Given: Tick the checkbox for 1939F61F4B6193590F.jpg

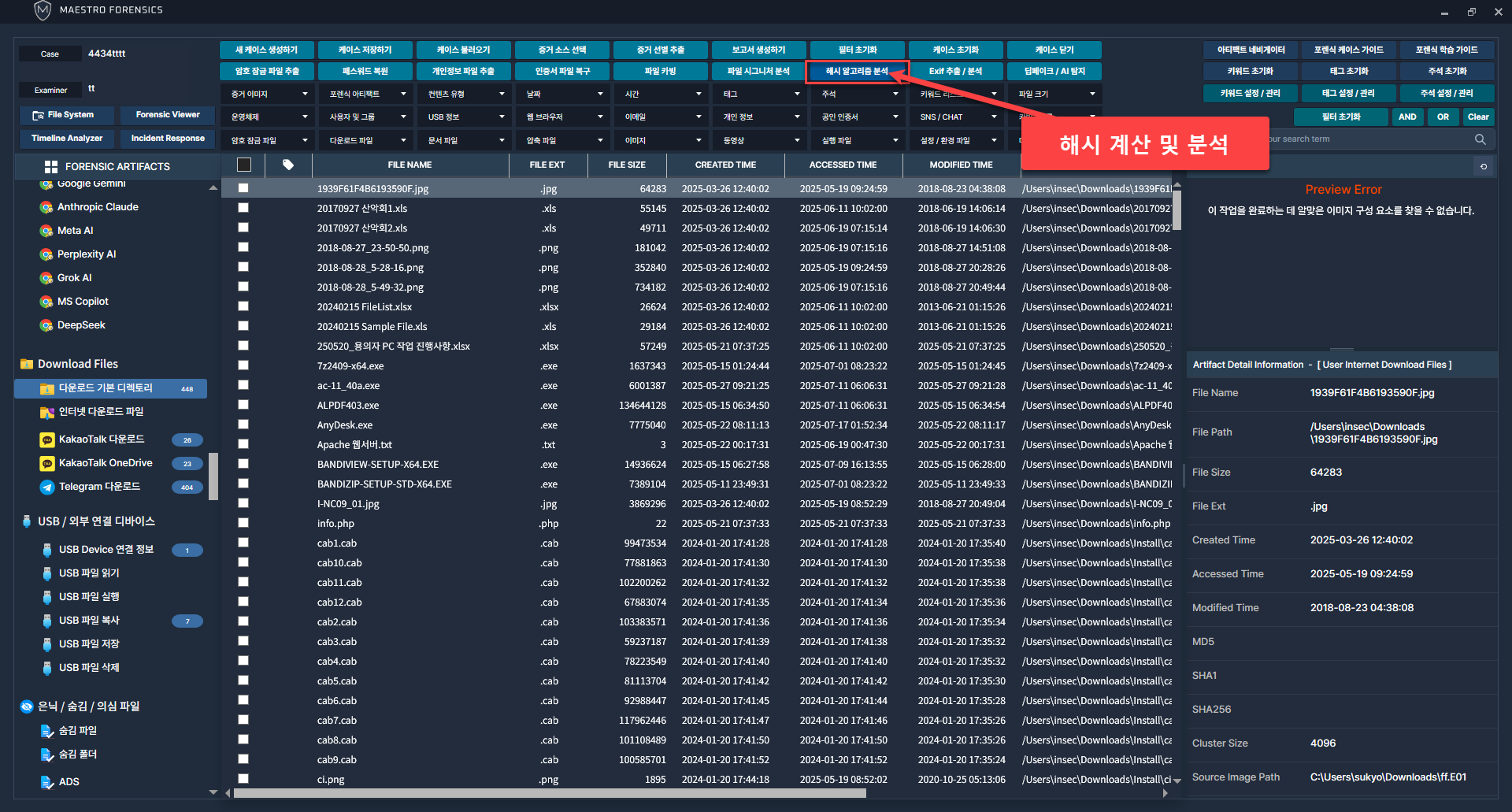Looking at the screenshot, I should [x=243, y=188].
